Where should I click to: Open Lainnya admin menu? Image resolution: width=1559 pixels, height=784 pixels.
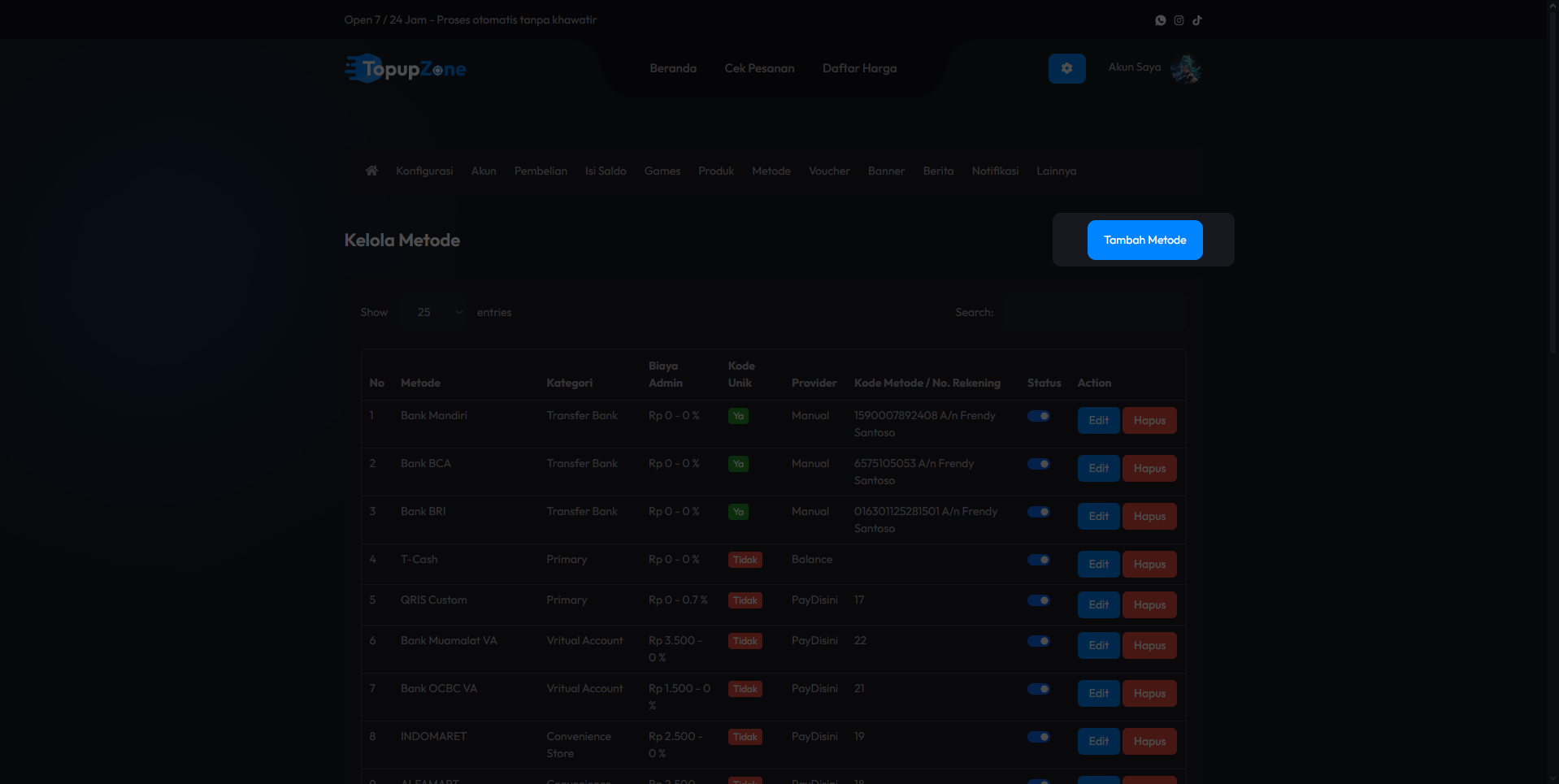(1056, 171)
